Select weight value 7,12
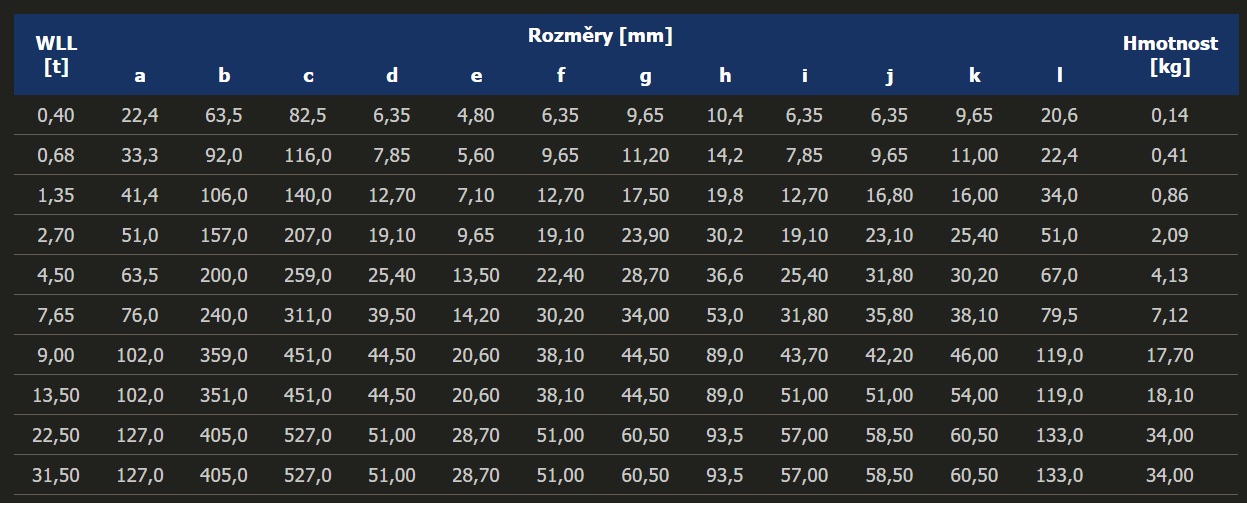 [1170, 315]
